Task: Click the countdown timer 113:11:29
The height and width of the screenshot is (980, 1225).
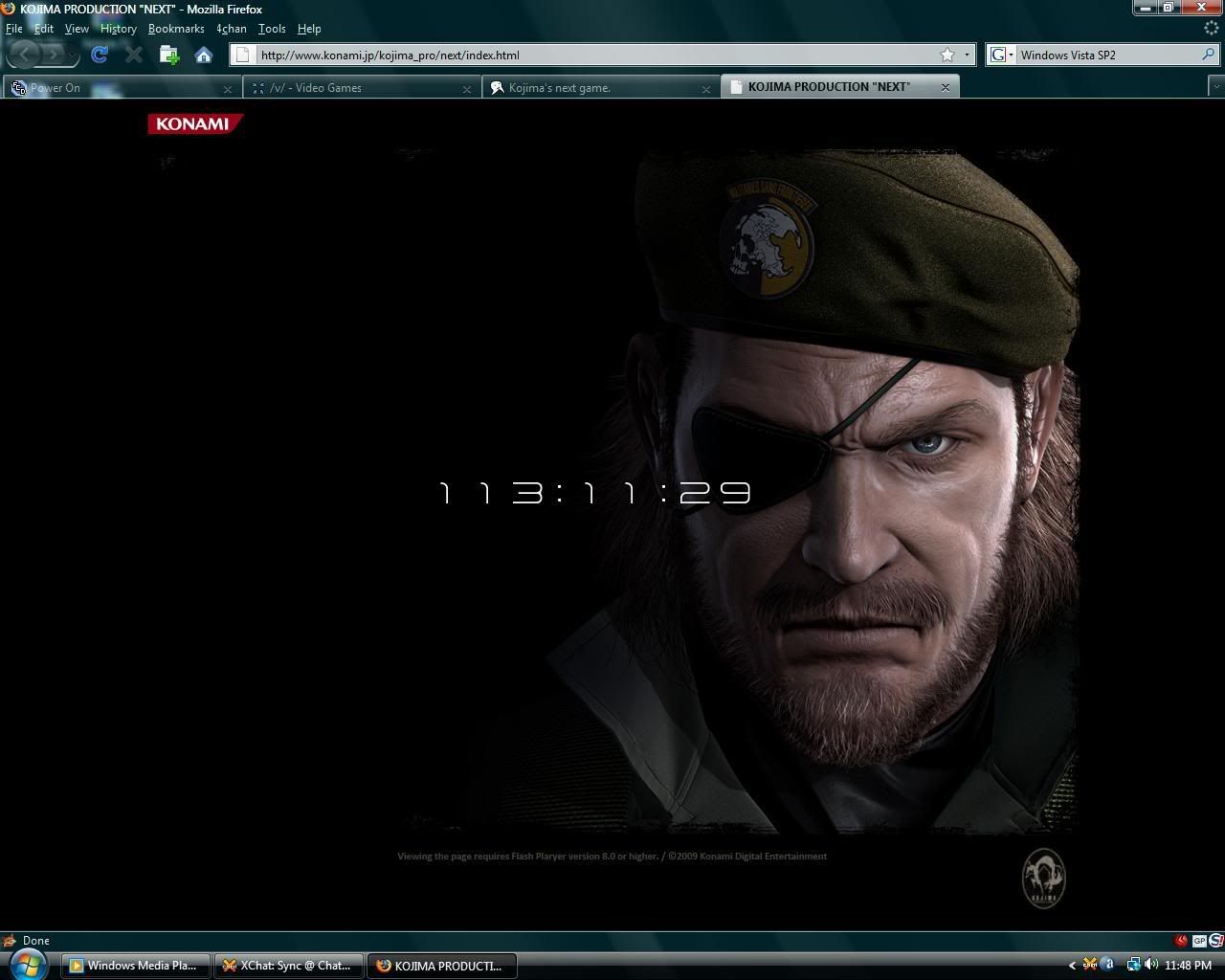Action: click(594, 493)
